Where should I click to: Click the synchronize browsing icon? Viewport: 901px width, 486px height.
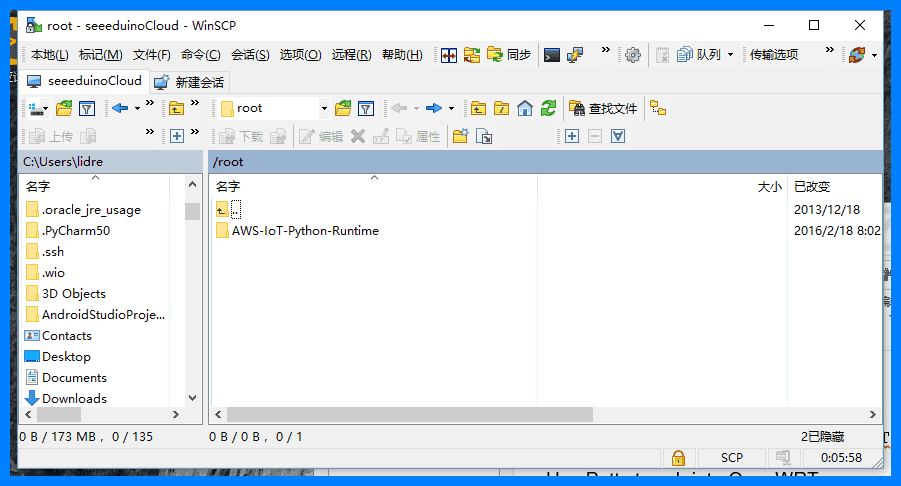pyautogui.click(x=472, y=55)
